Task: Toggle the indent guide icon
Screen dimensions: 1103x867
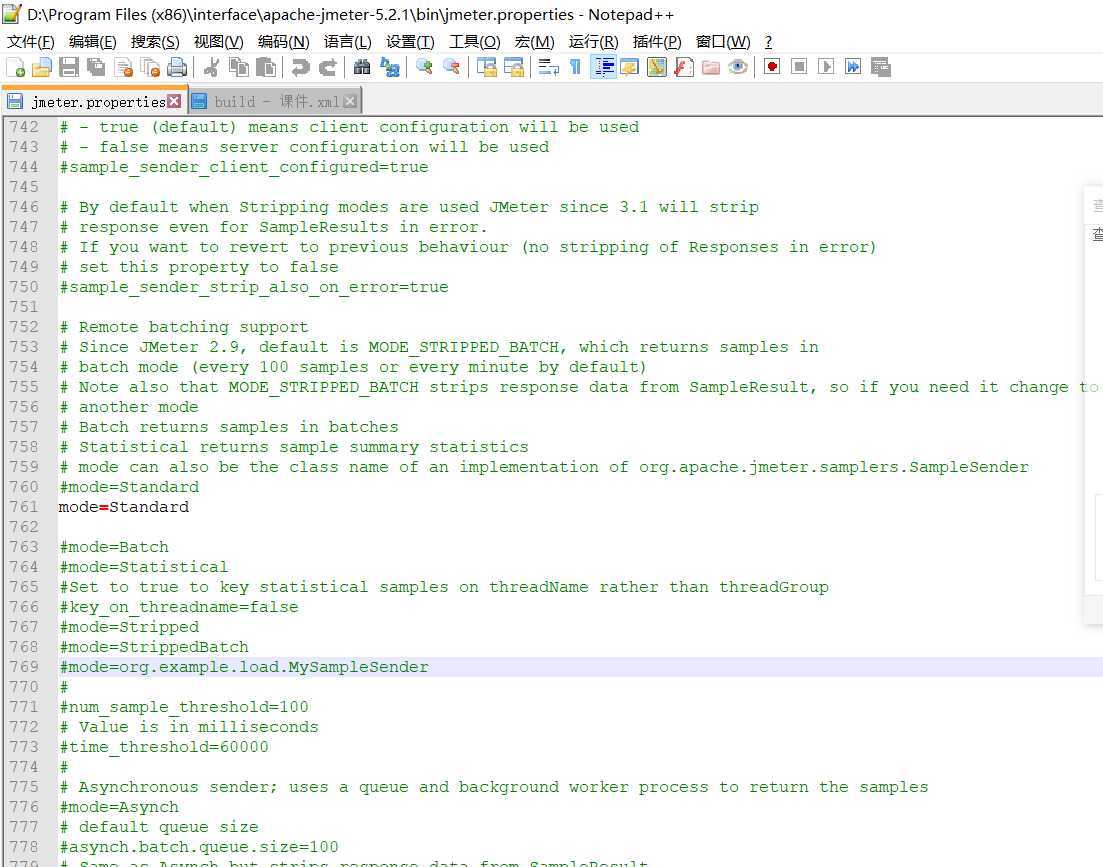Action: click(x=603, y=68)
